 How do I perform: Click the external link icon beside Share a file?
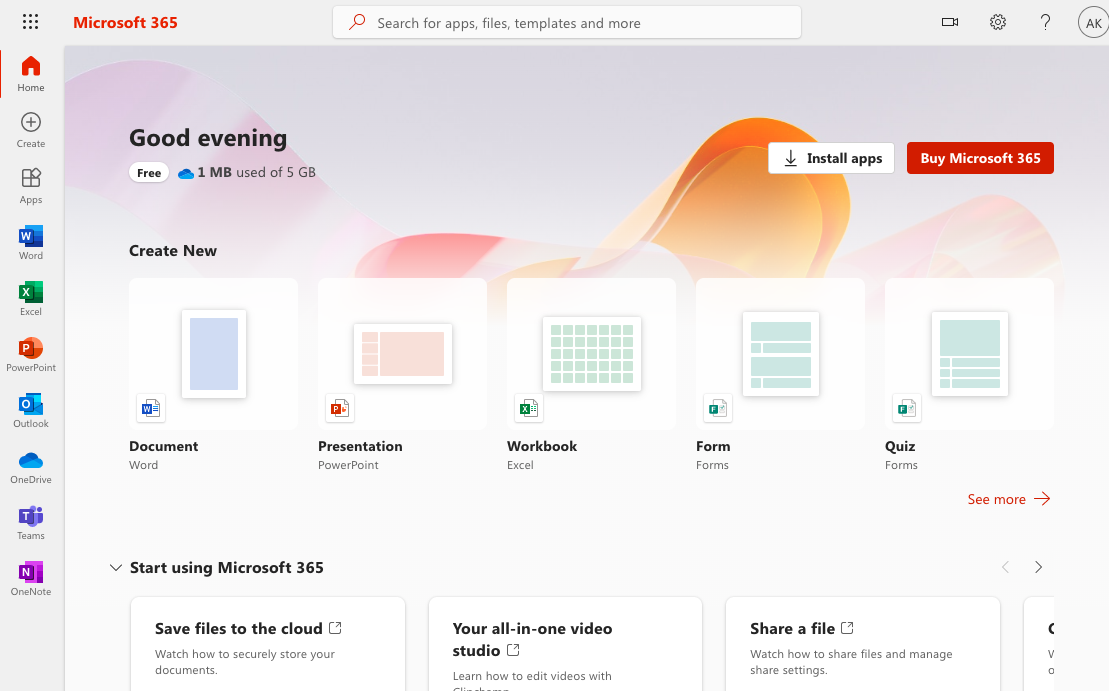(x=847, y=627)
